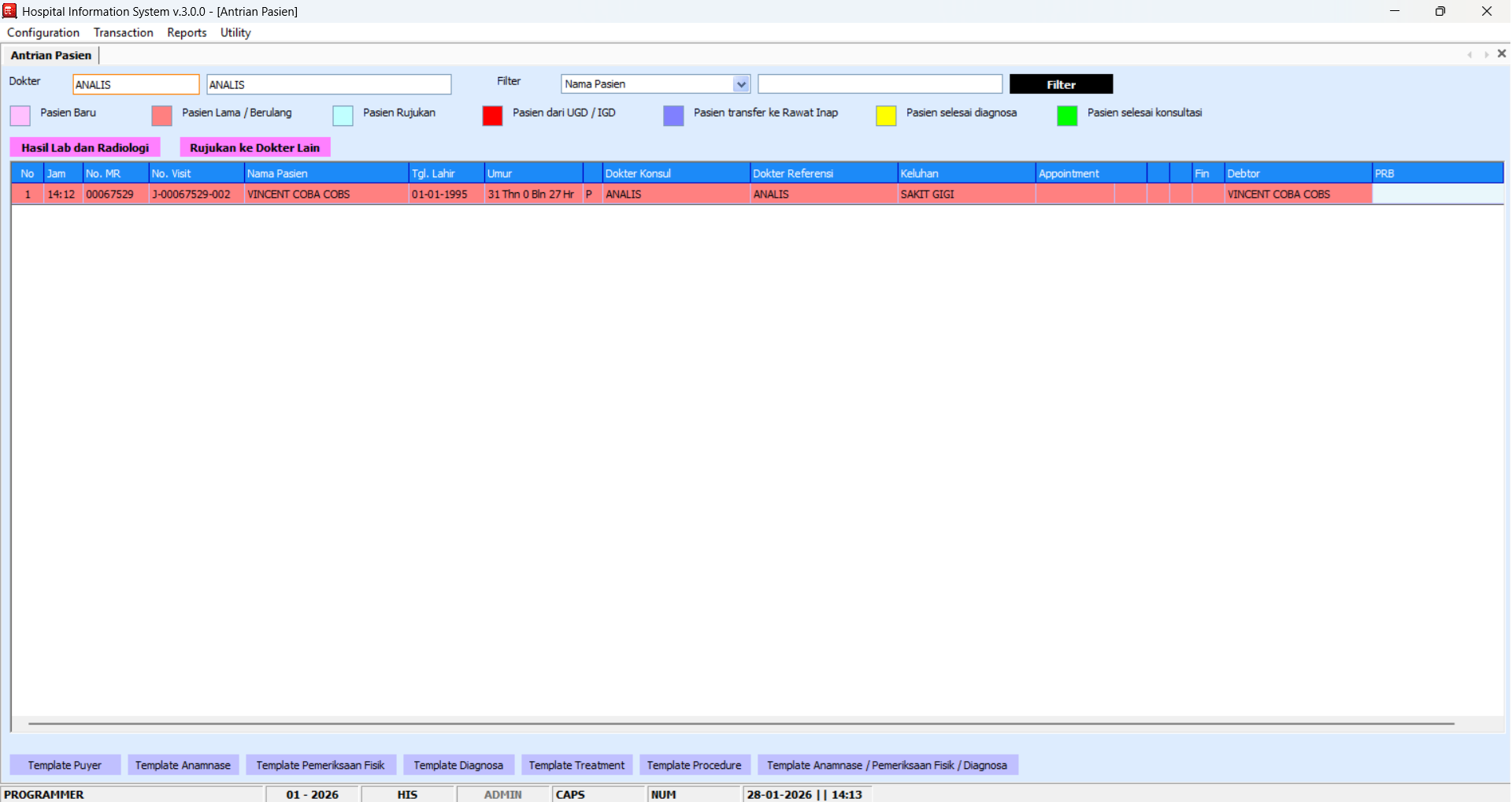Open Template Puyer
The image size is (1512, 802).
click(65, 765)
